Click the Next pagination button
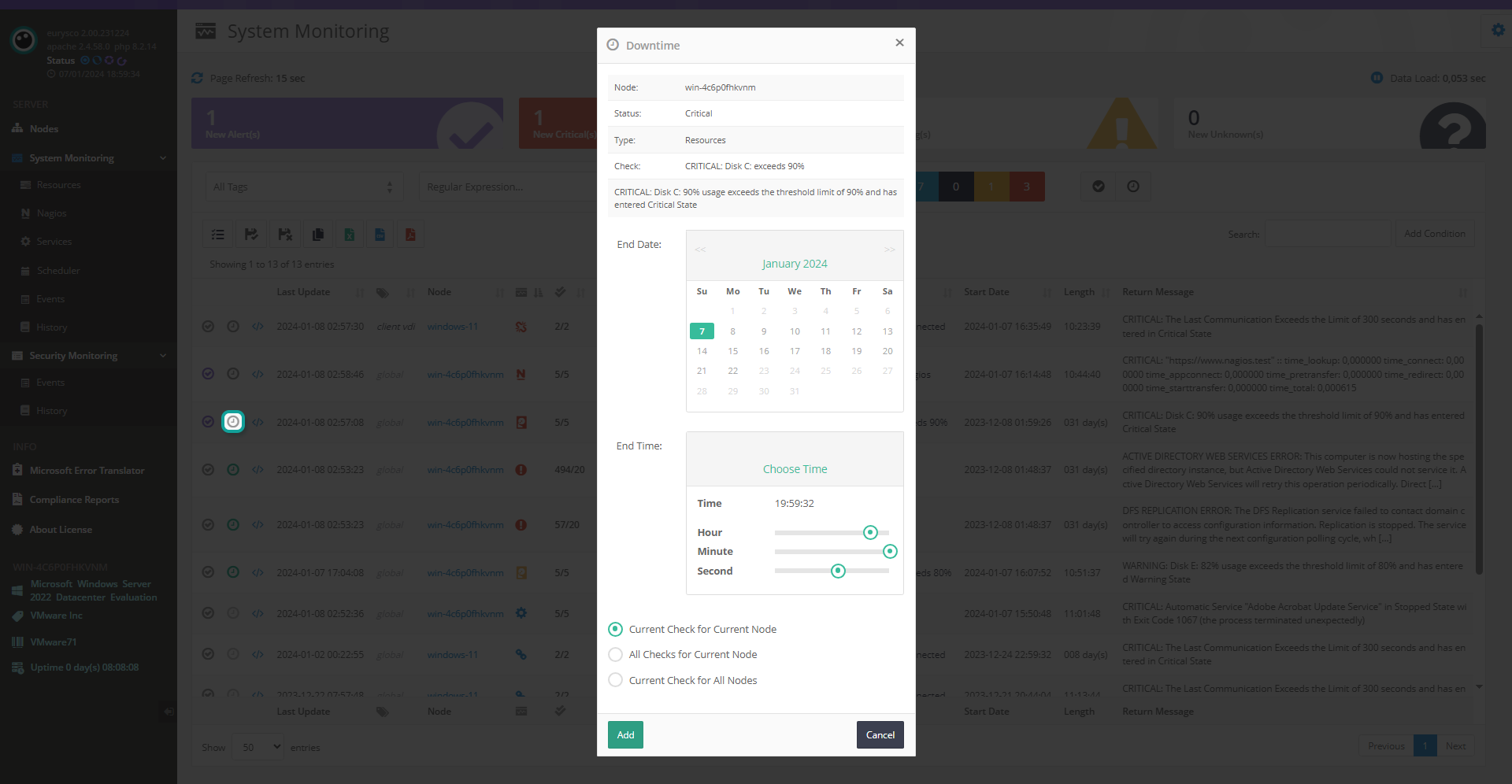The image size is (1512, 784). click(x=1455, y=746)
